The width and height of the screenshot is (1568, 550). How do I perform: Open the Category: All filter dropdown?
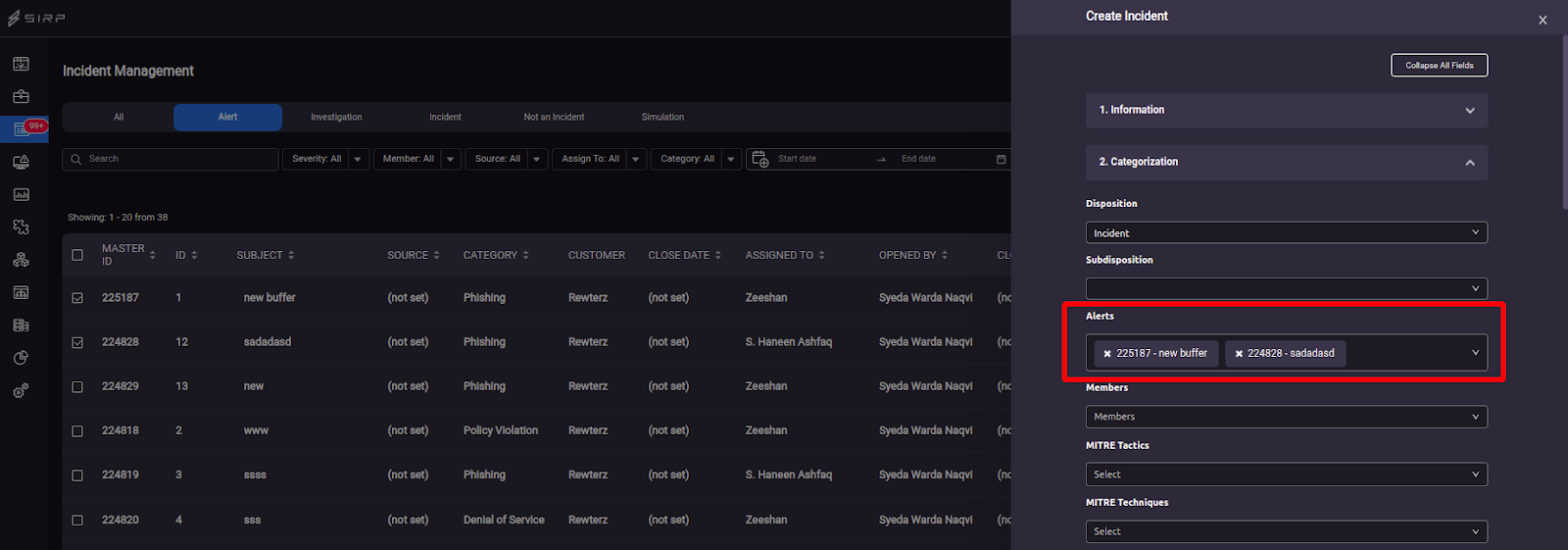pos(696,159)
